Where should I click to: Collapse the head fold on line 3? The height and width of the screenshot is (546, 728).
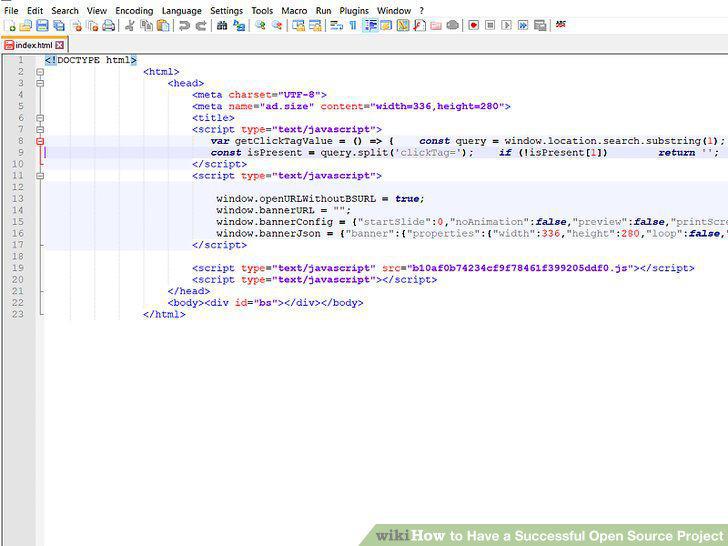click(40, 84)
